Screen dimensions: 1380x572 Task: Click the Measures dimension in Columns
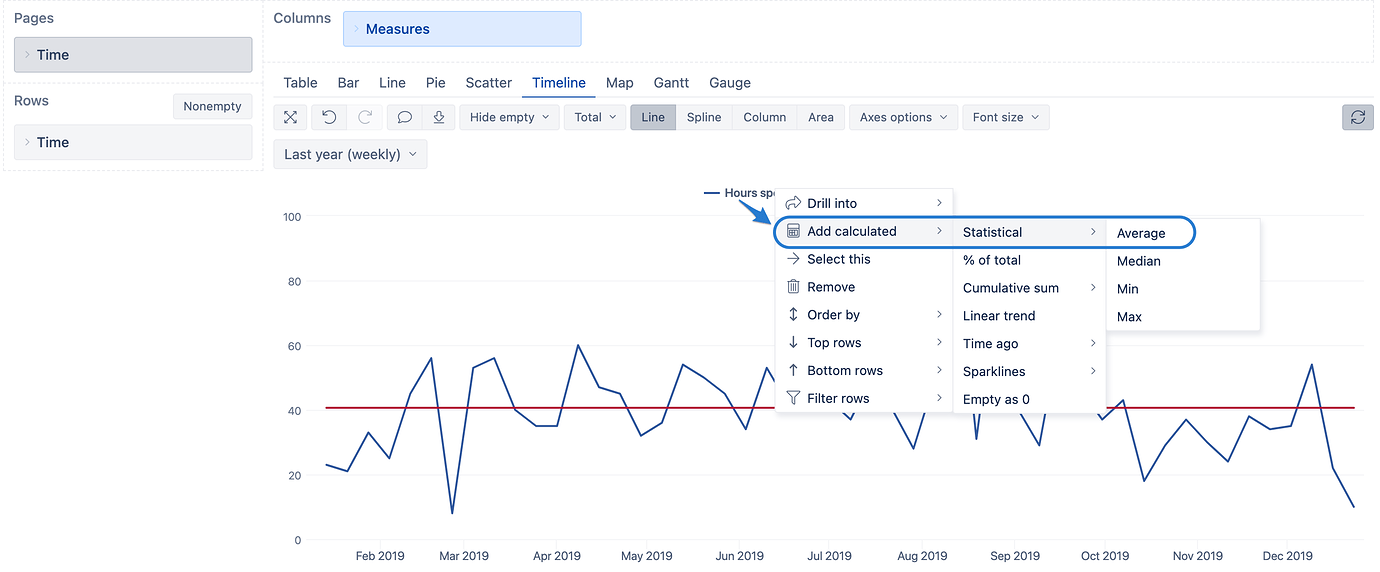(462, 29)
